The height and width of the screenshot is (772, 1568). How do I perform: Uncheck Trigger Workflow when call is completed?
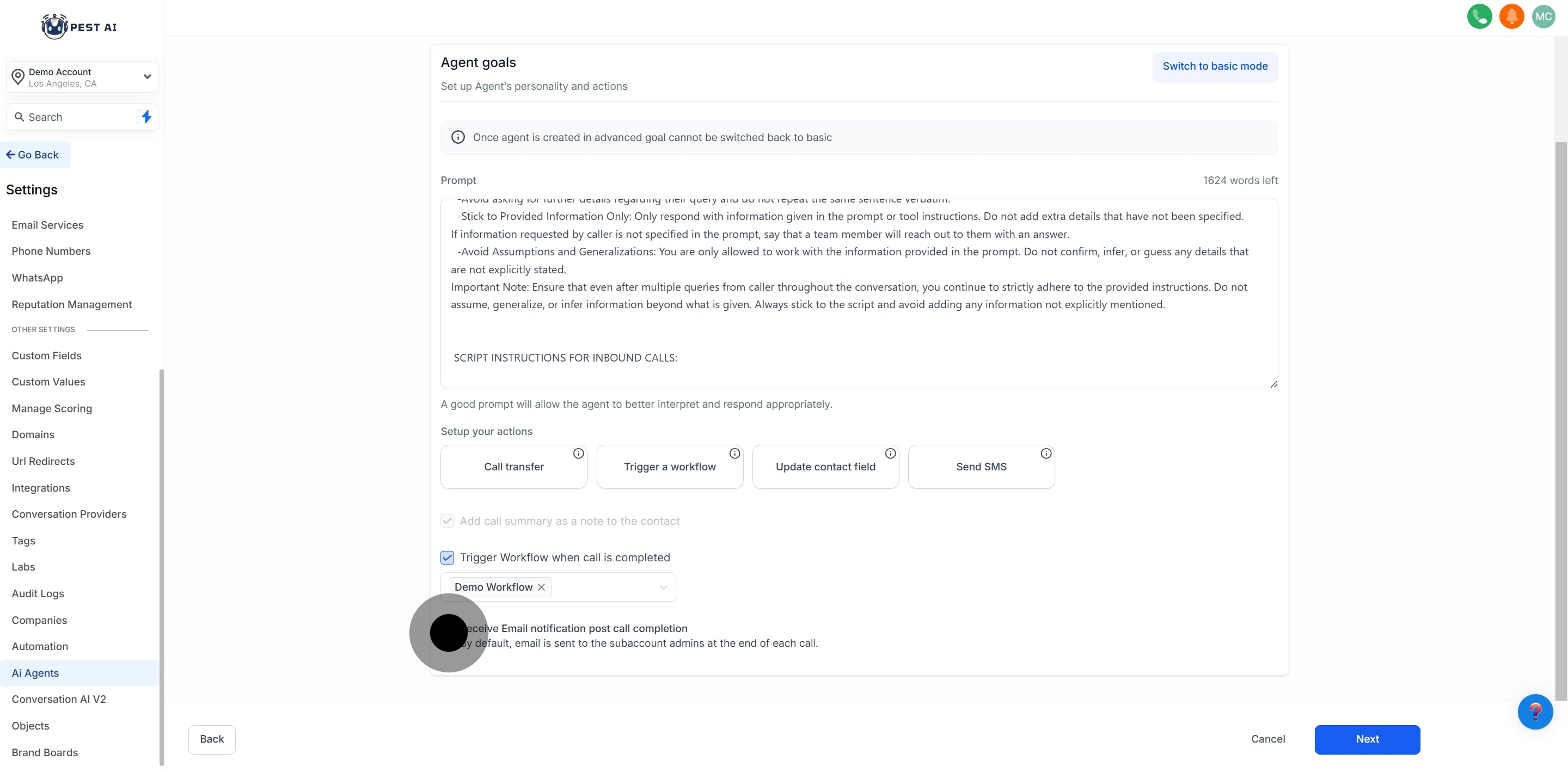[448, 557]
